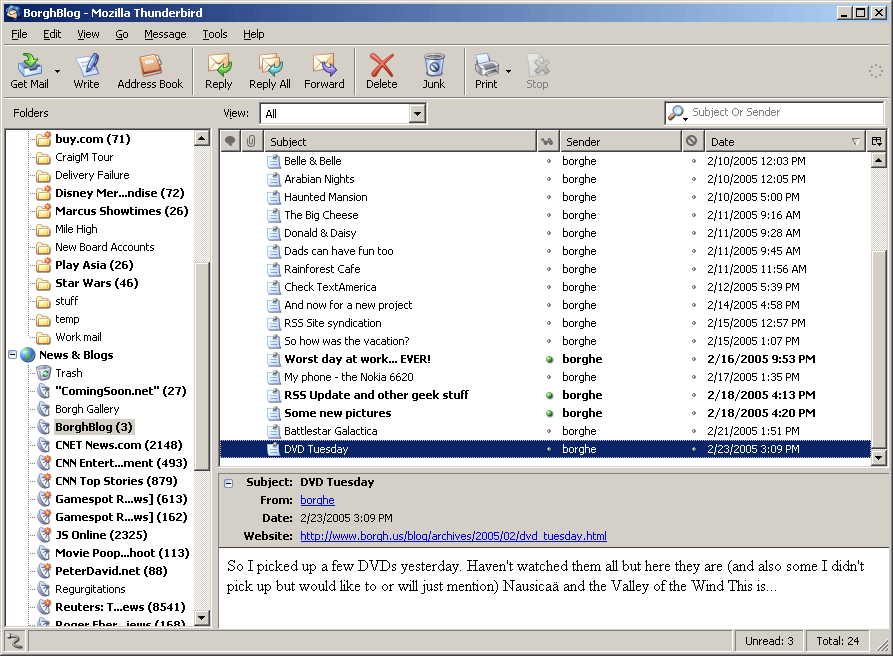Toggle junk status of Haunted Mansion message
This screenshot has height=656, width=893.
tap(694, 197)
